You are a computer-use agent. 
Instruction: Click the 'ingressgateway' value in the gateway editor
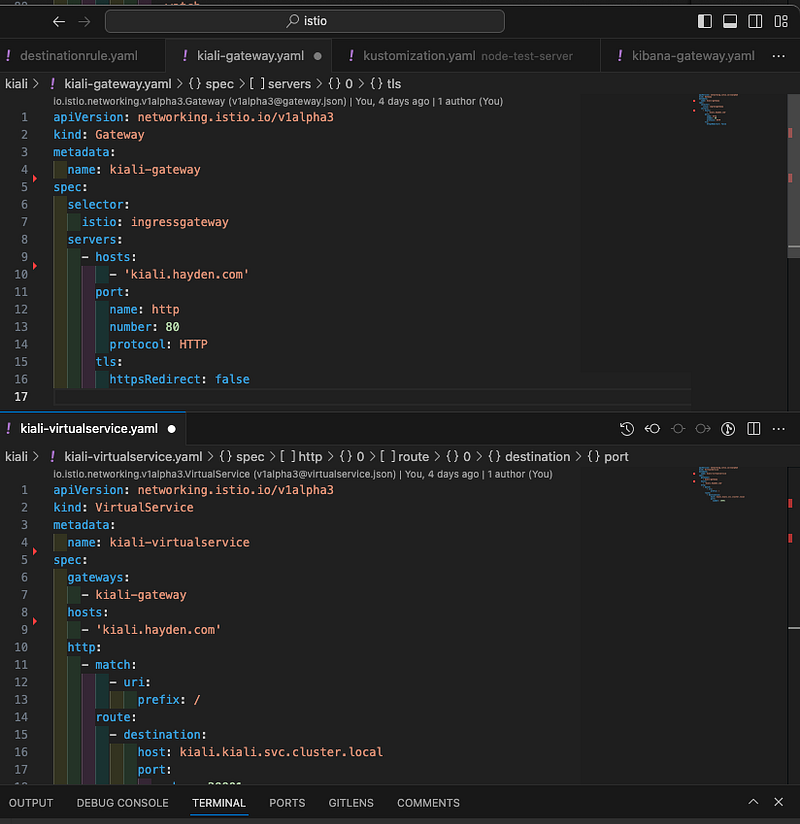tap(180, 222)
